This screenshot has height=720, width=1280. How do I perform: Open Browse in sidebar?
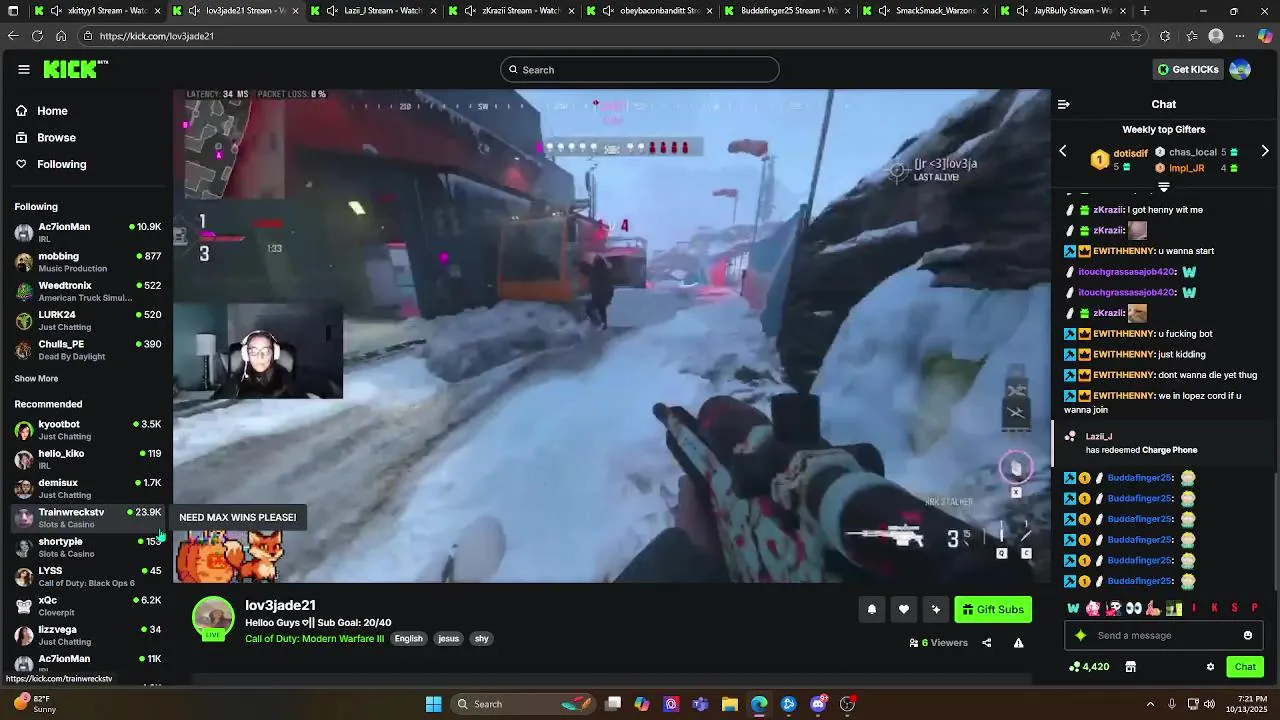click(x=56, y=138)
